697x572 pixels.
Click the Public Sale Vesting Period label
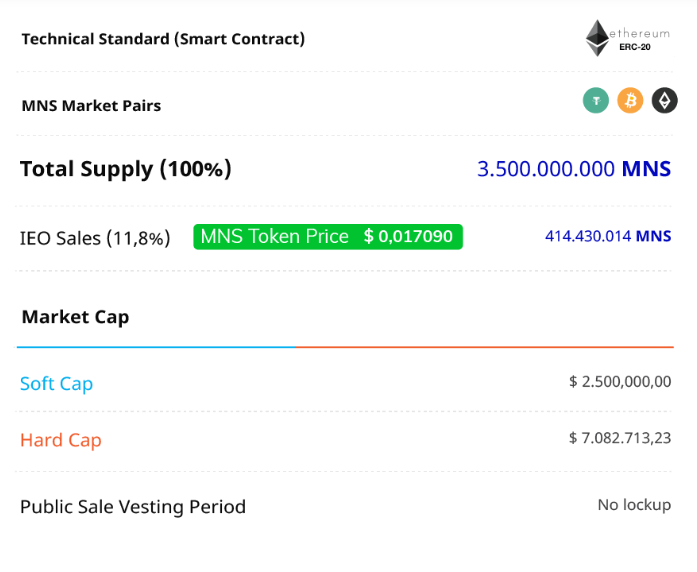(133, 507)
